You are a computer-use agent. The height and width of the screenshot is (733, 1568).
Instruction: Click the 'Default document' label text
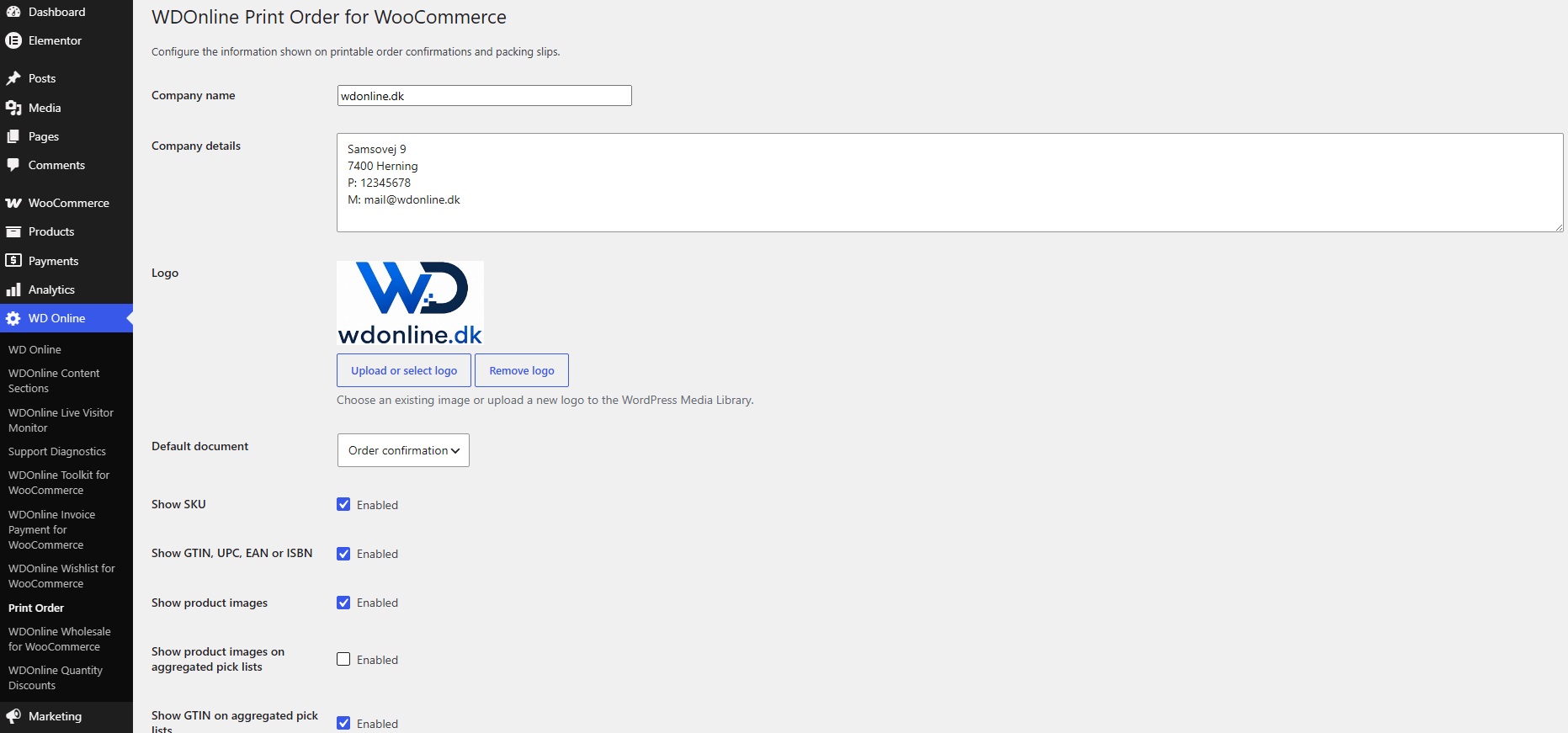point(199,446)
